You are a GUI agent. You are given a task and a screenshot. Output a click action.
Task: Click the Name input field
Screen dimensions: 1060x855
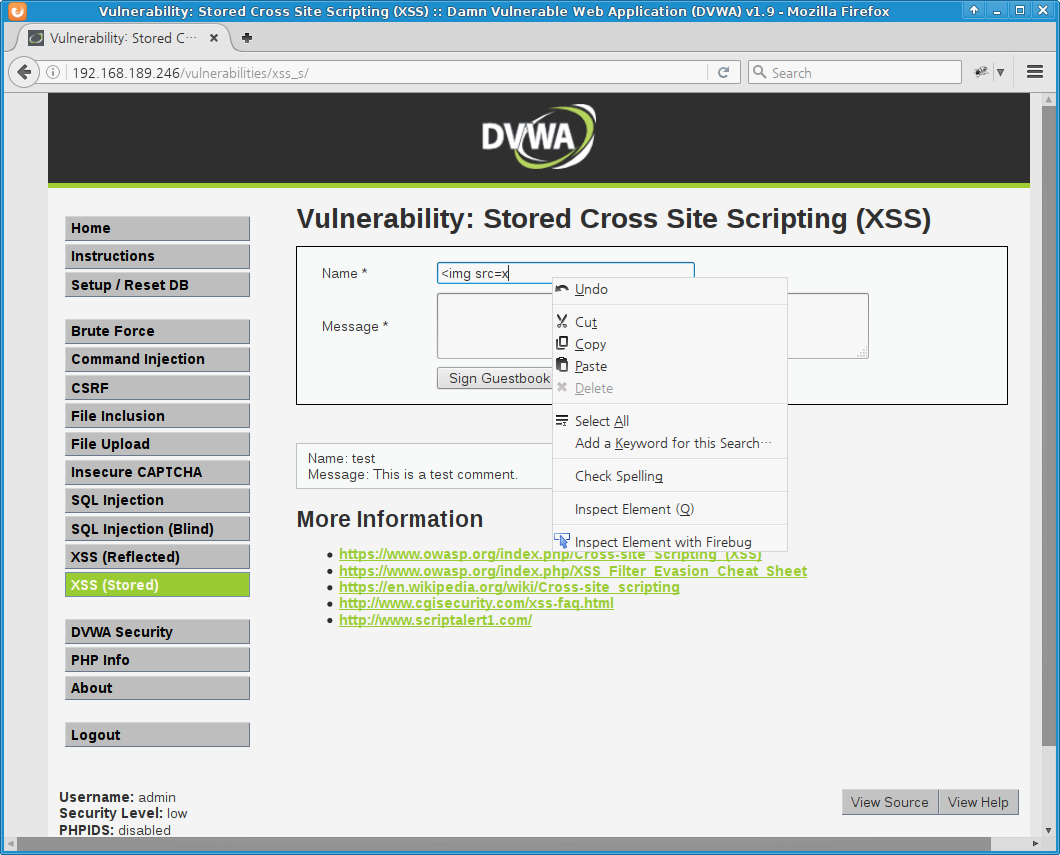point(565,273)
